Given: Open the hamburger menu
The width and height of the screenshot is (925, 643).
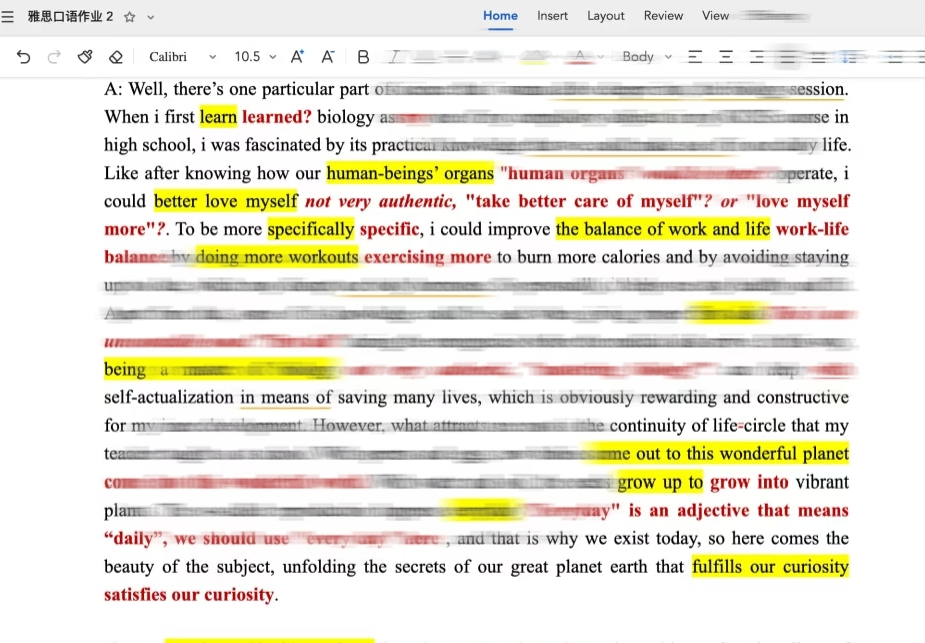Looking at the screenshot, I should (8, 17).
